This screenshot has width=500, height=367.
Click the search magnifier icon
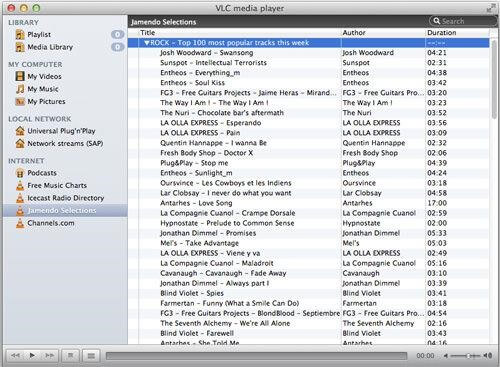tap(436, 21)
